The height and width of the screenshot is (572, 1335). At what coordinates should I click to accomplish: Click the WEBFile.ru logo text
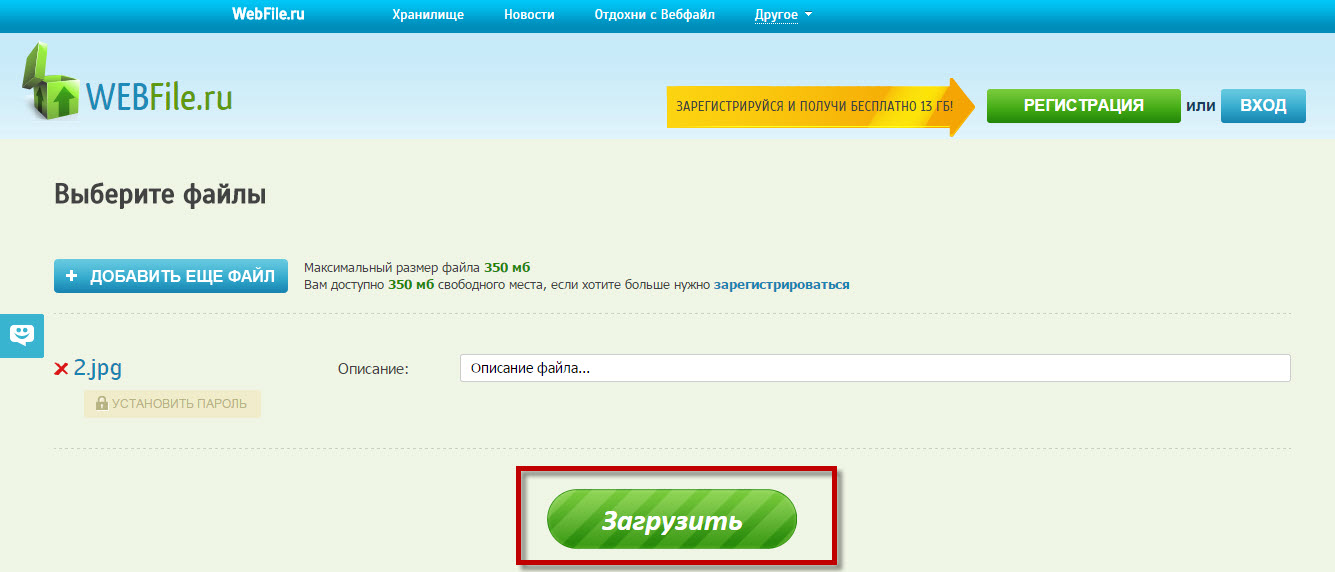(x=159, y=95)
